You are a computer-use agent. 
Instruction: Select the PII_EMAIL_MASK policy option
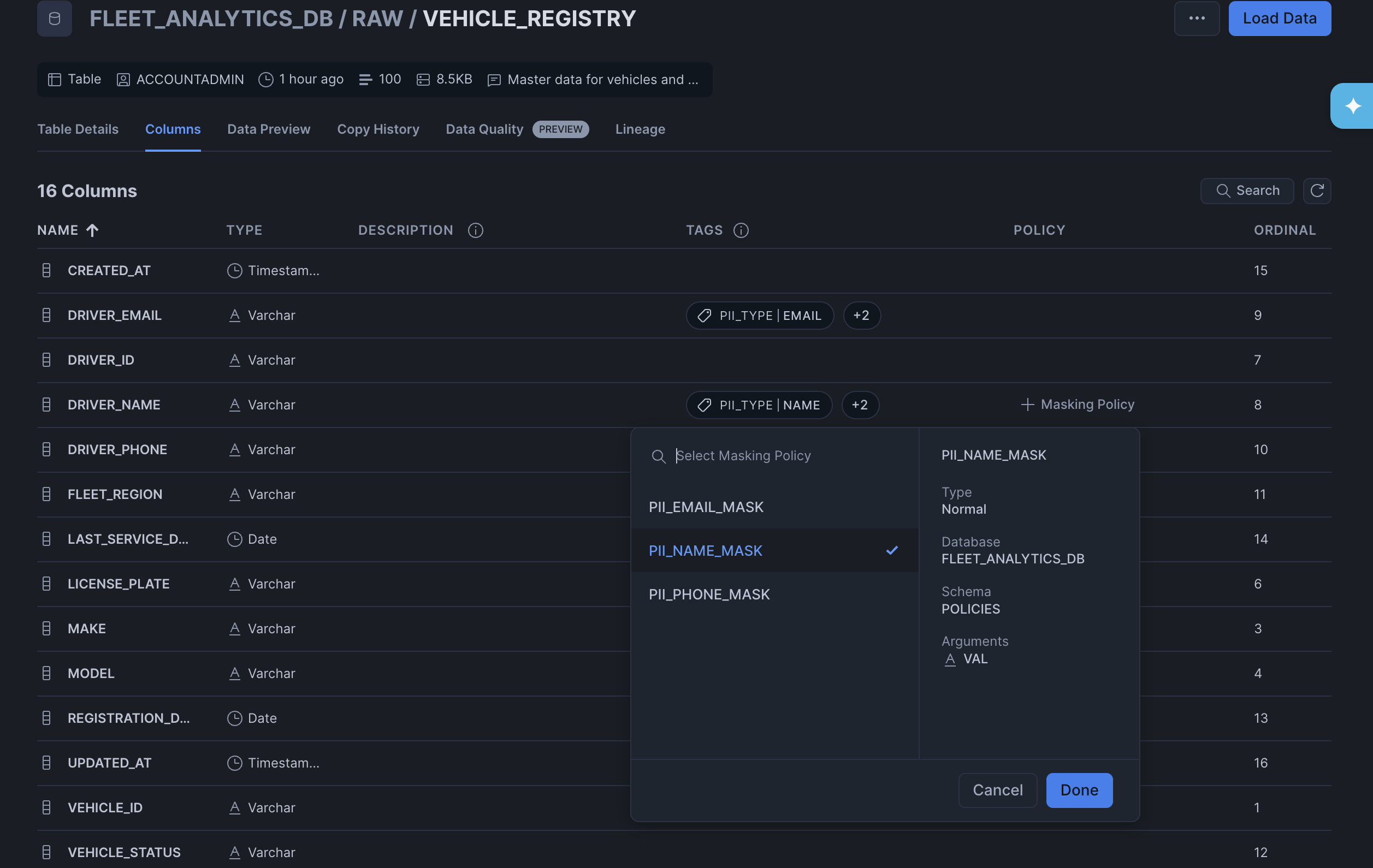click(x=706, y=507)
